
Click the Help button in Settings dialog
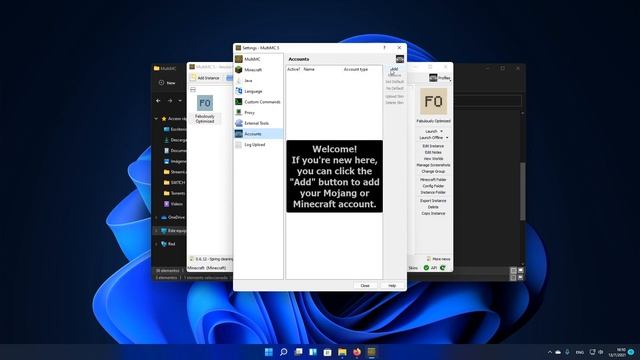[x=392, y=285]
